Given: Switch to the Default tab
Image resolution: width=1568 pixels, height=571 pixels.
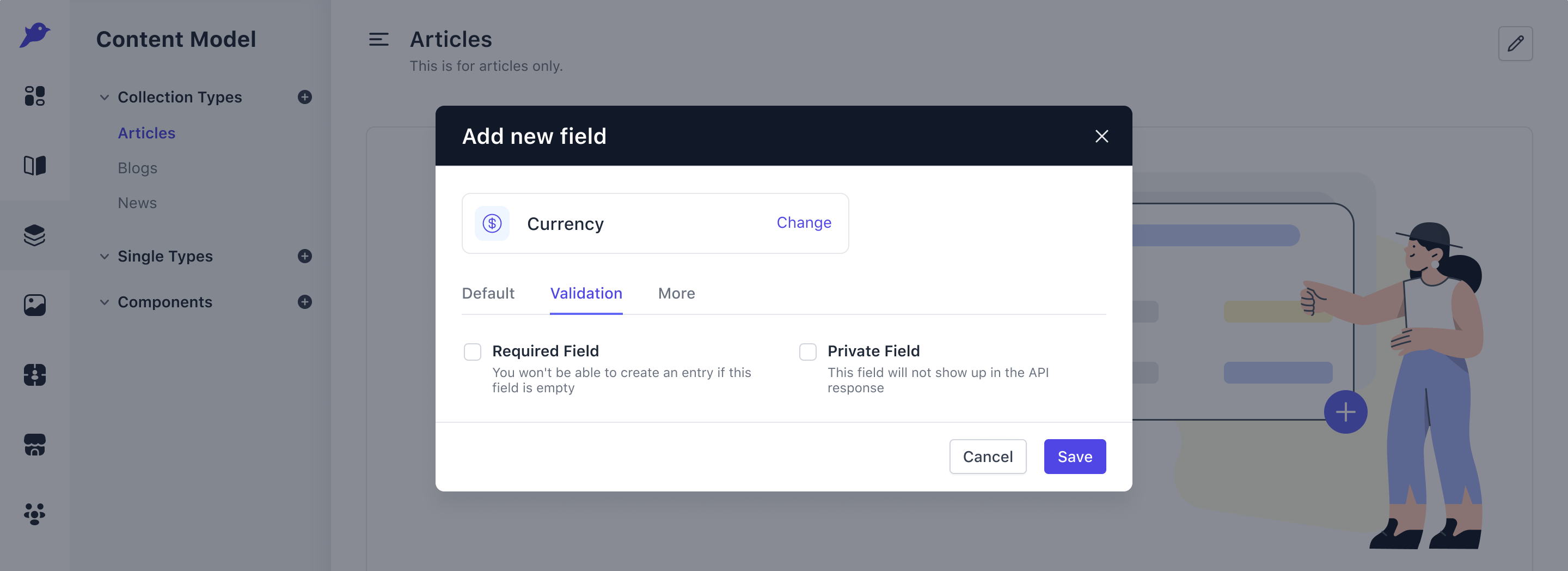Looking at the screenshot, I should pos(488,293).
